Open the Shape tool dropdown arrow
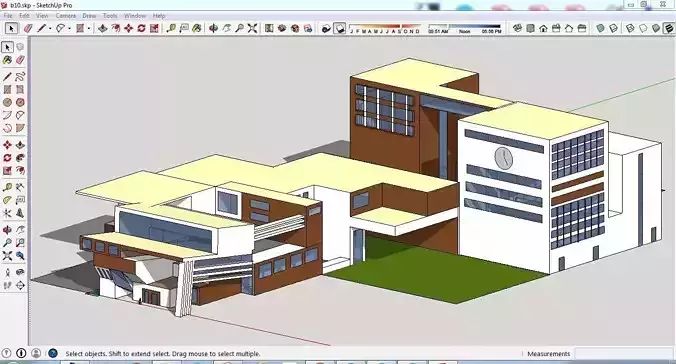676x364 pixels. [x=89, y=29]
